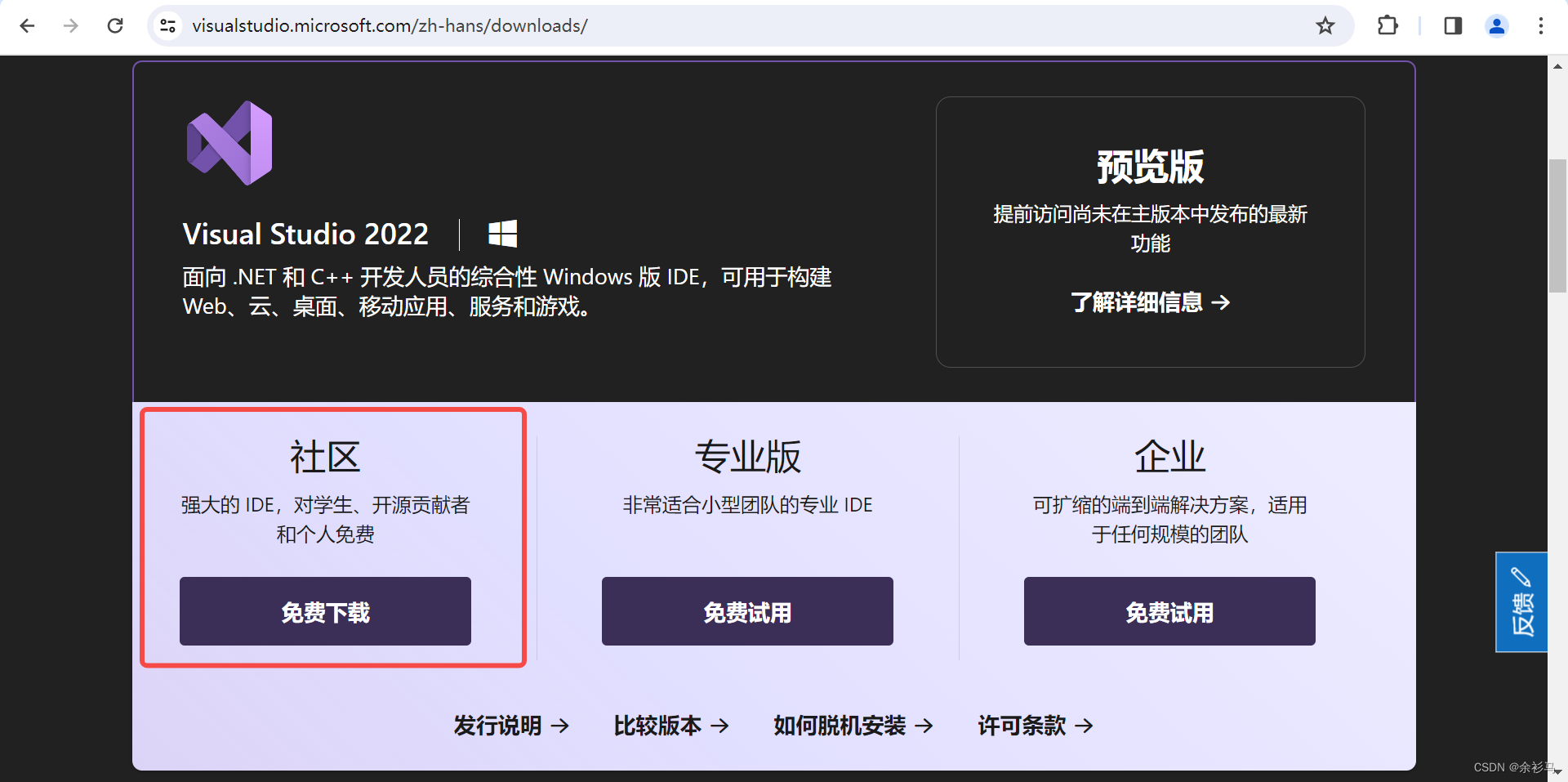
Task: Reload the current page
Action: click(x=115, y=26)
